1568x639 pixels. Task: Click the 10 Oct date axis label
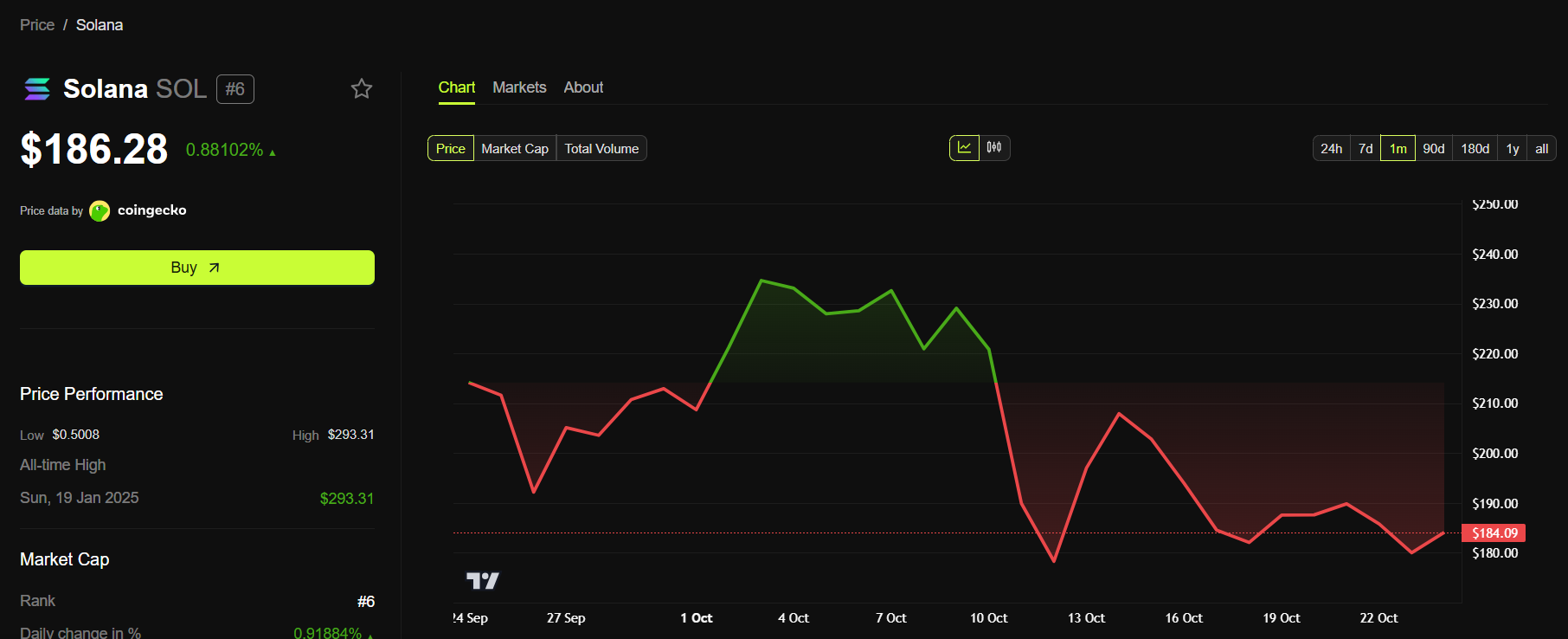(x=988, y=618)
